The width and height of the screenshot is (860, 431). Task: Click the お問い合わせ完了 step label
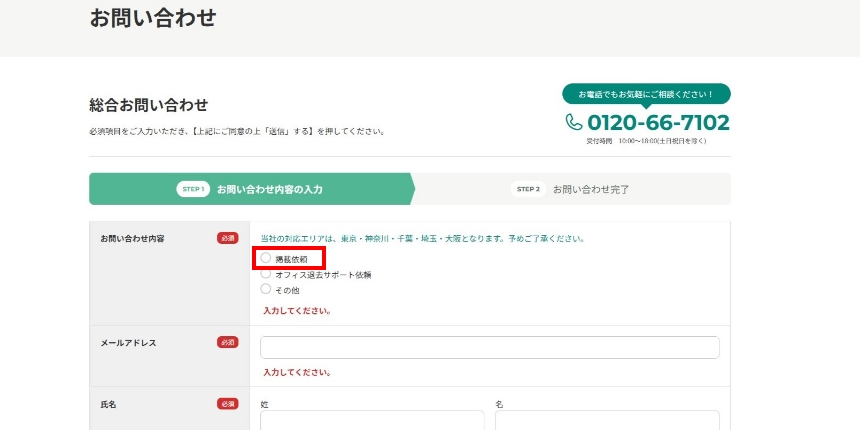591,189
